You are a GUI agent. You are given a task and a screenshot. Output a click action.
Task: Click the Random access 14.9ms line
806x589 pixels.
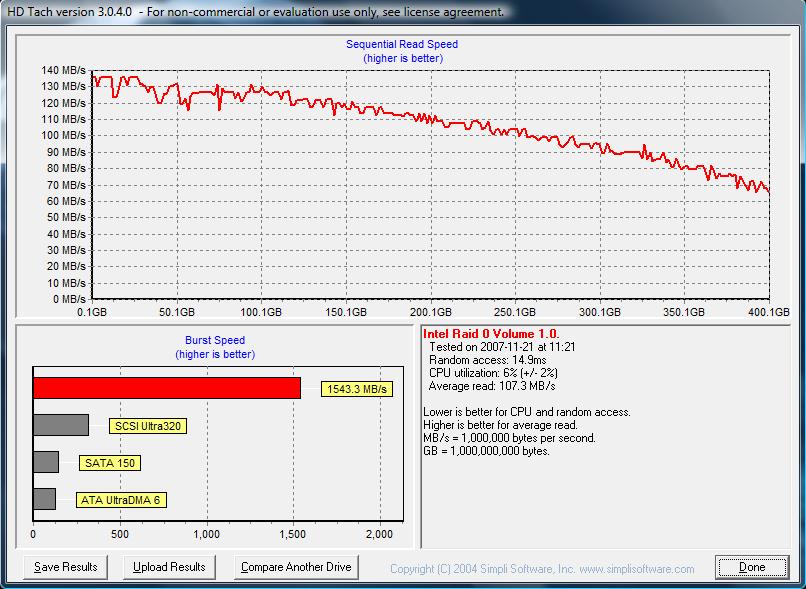click(x=488, y=359)
